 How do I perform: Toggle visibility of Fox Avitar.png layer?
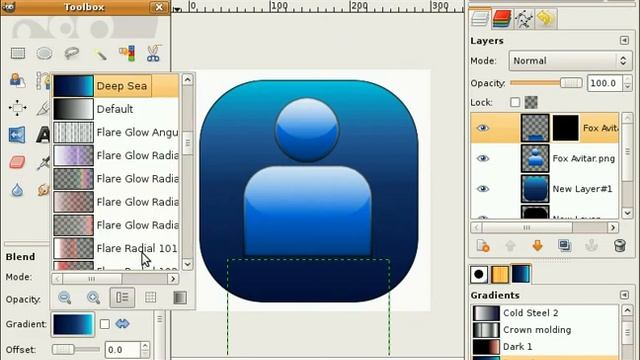point(482,158)
